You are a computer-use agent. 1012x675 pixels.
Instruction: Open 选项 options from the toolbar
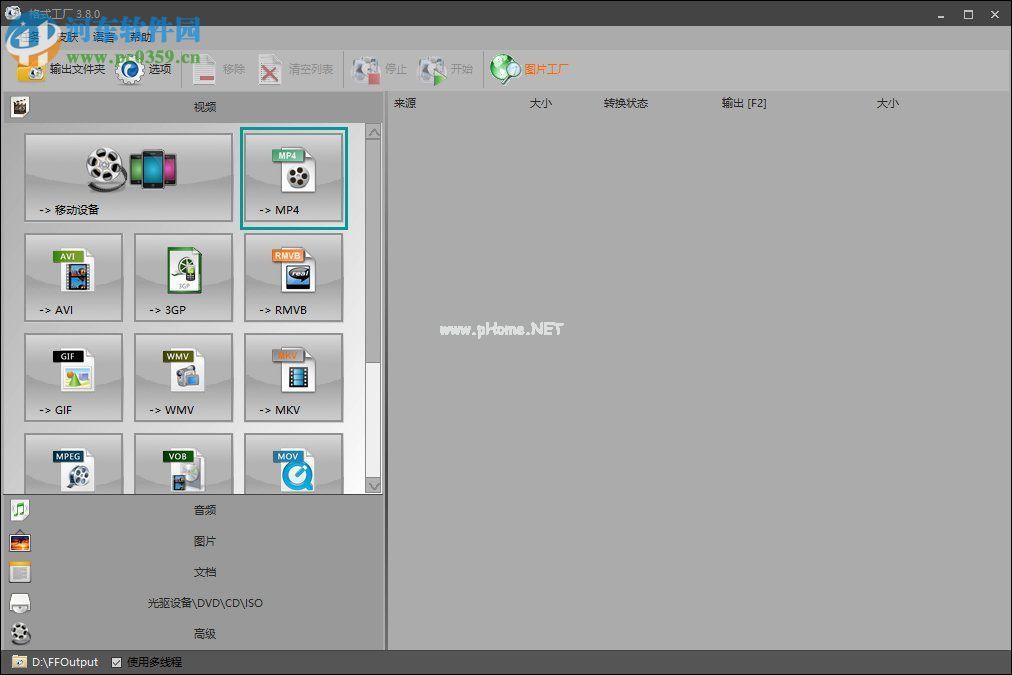click(x=145, y=69)
